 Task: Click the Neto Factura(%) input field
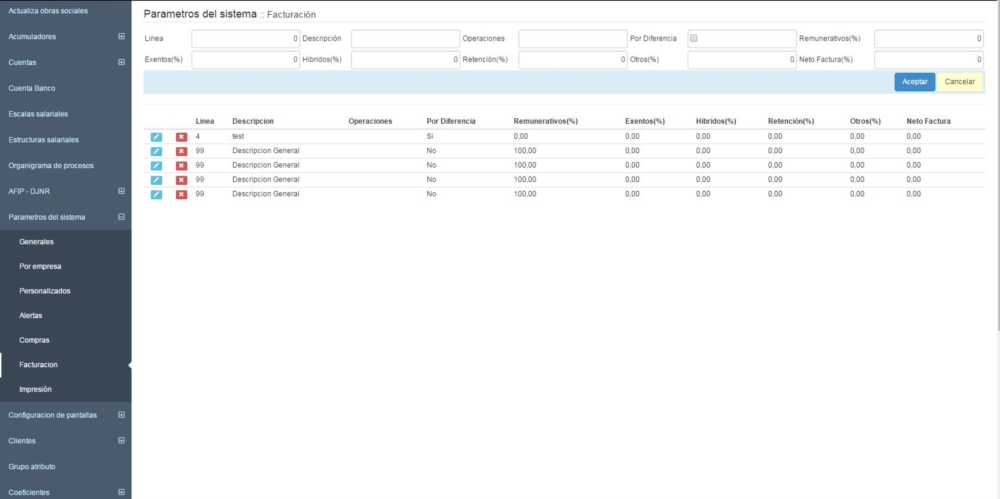click(x=928, y=60)
